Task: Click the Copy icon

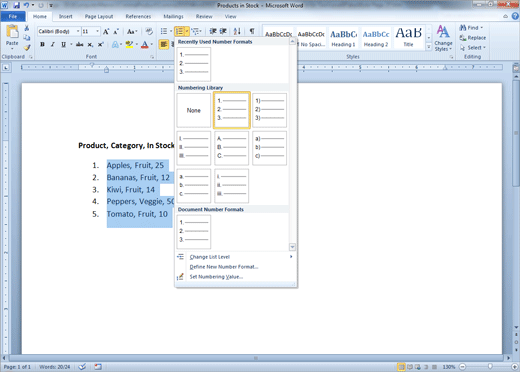Action: pyautogui.click(x=27, y=37)
